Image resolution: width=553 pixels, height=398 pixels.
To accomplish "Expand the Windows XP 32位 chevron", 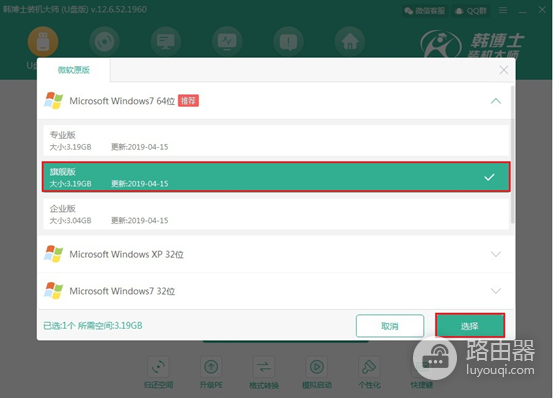I will tap(496, 254).
